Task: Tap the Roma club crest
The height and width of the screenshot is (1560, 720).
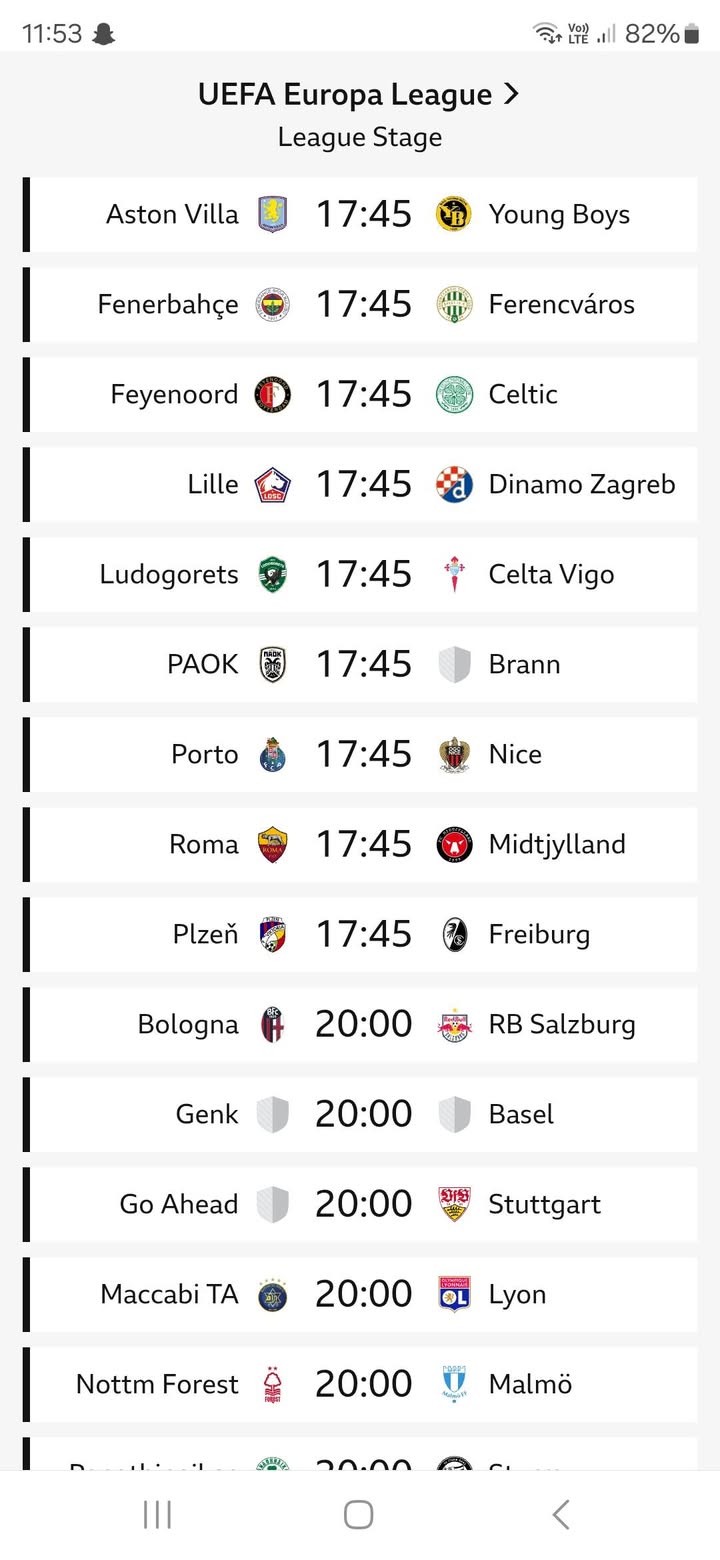Action: tap(273, 844)
